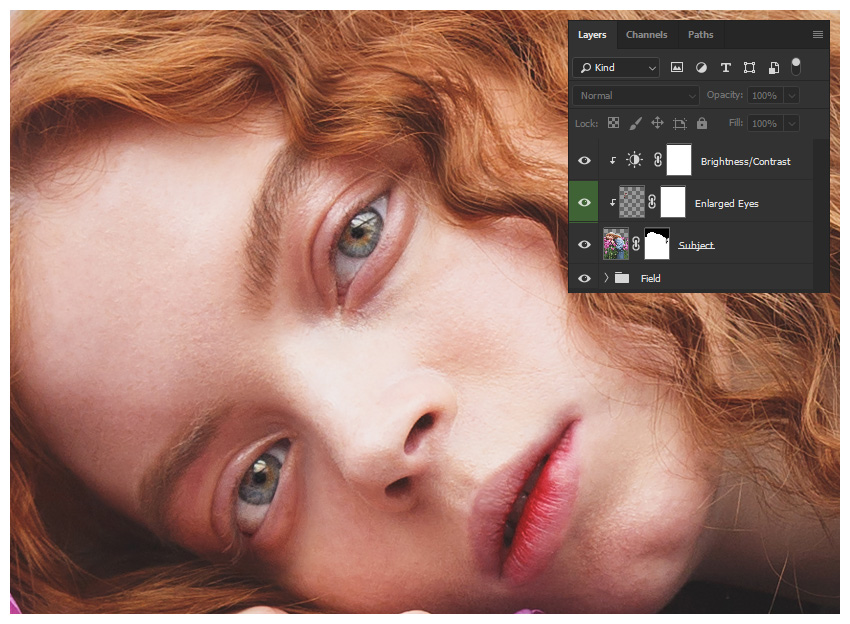Select the Enlarged Eyes mask thumbnail
This screenshot has width=850, height=624.
[673, 202]
